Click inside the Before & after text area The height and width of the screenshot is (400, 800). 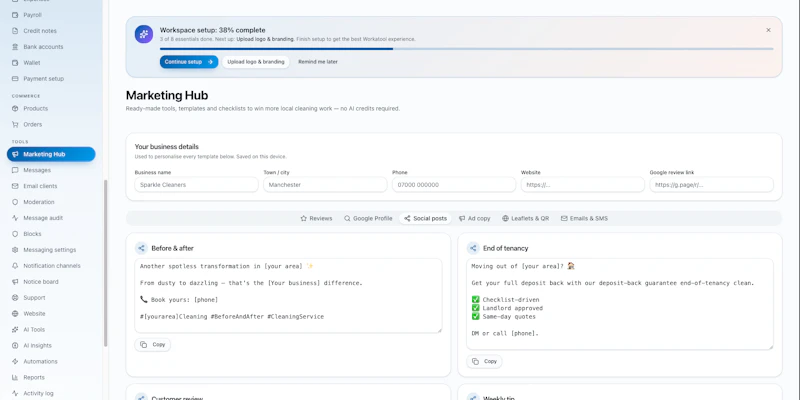coord(288,296)
